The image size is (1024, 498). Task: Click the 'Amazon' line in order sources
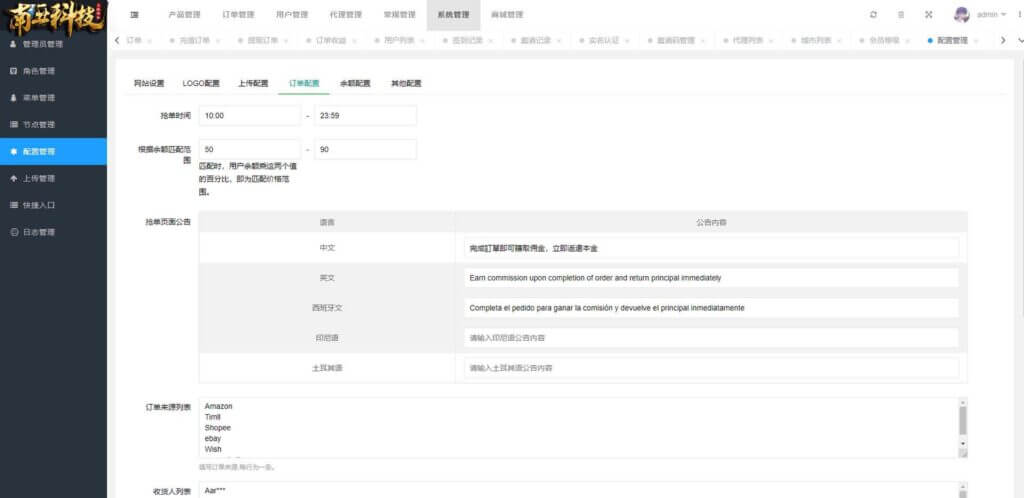pos(218,406)
